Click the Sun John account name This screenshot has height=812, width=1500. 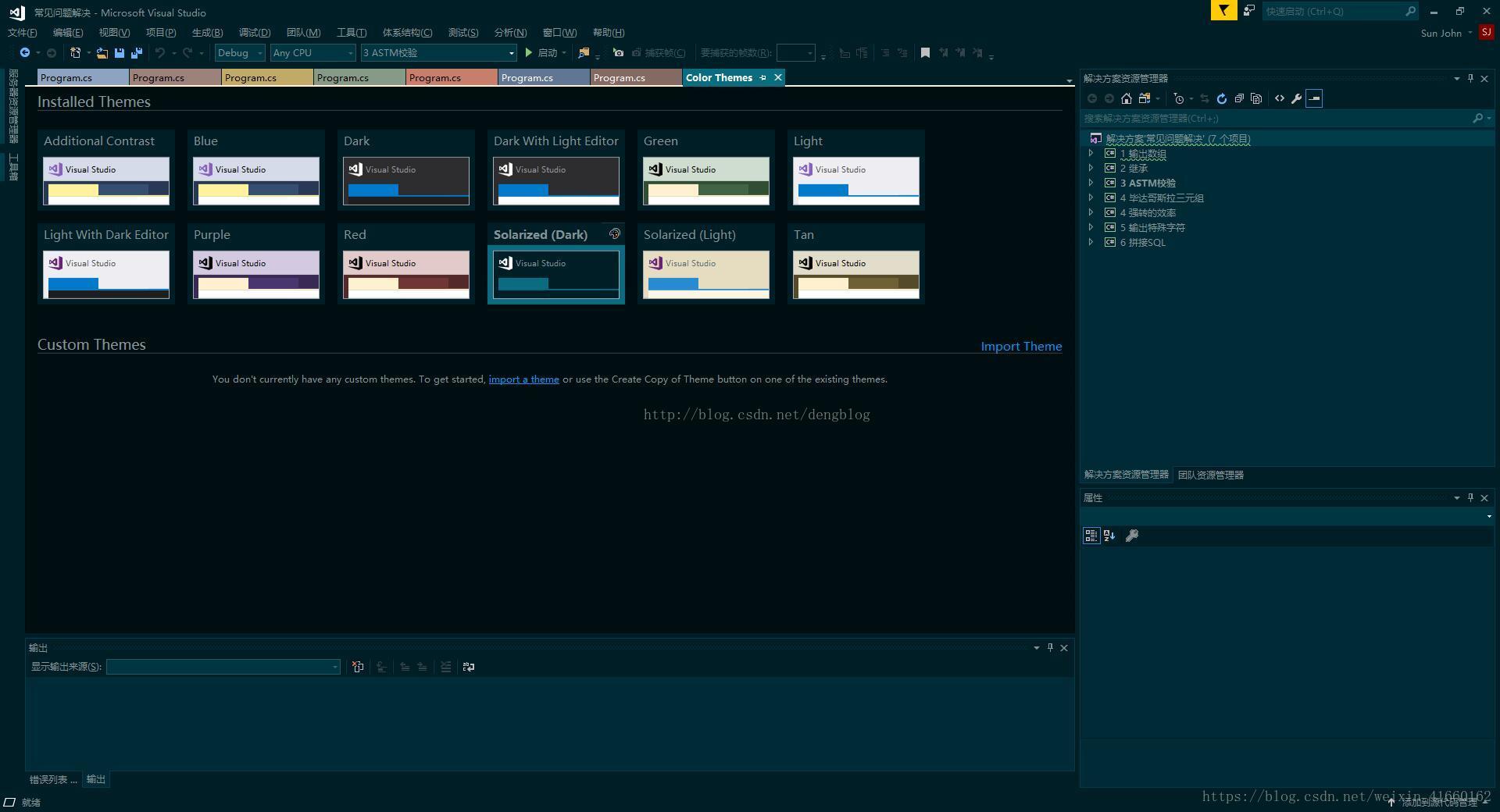[1441, 33]
